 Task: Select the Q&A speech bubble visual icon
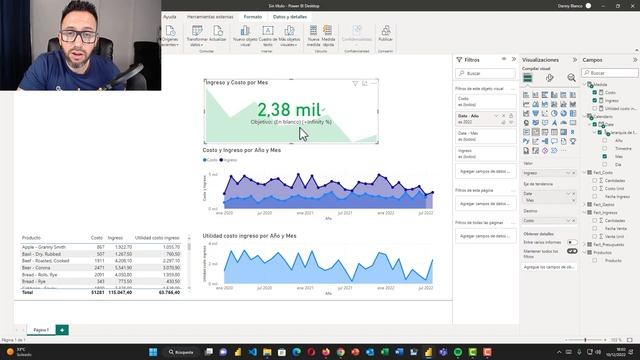coord(554,141)
